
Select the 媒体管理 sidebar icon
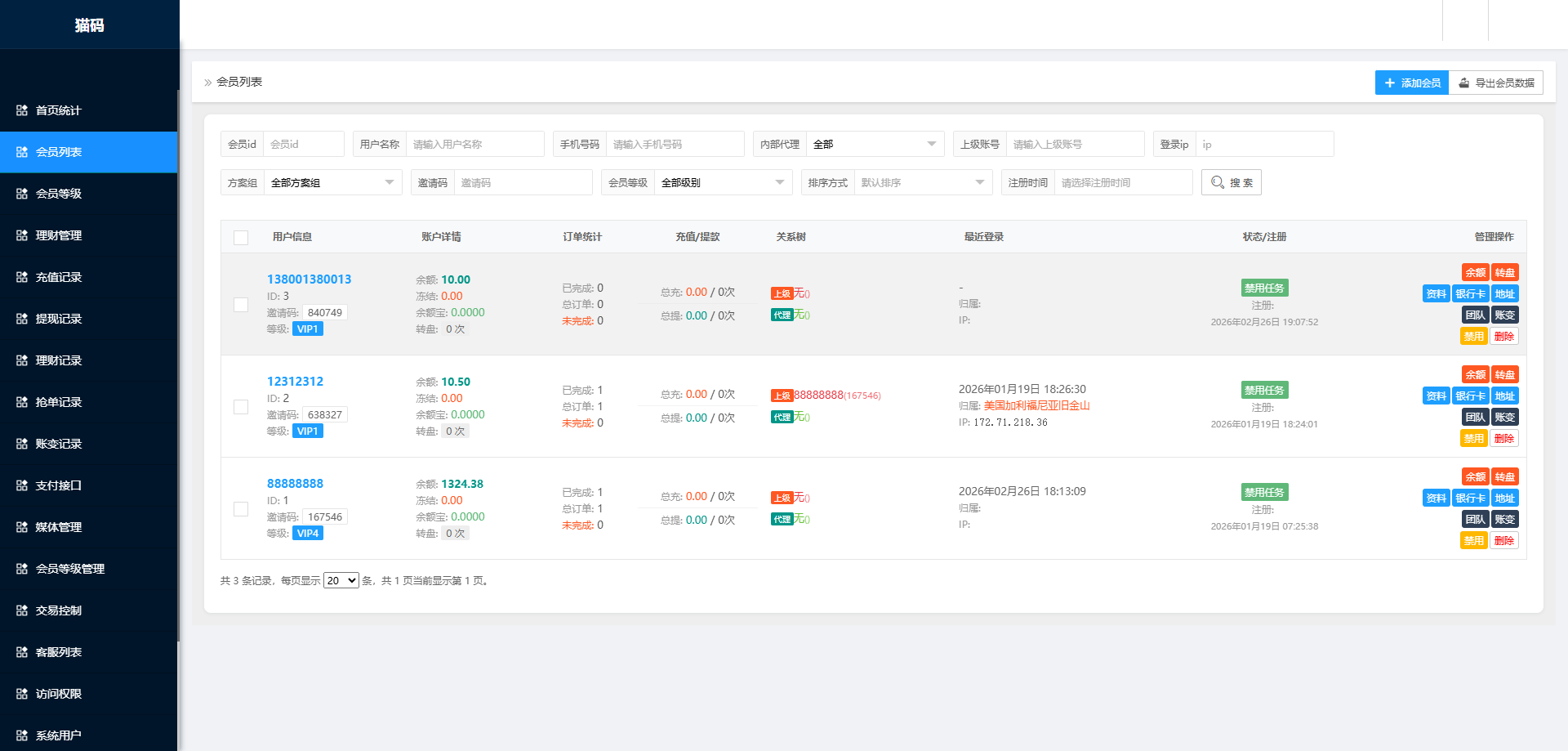point(22,527)
